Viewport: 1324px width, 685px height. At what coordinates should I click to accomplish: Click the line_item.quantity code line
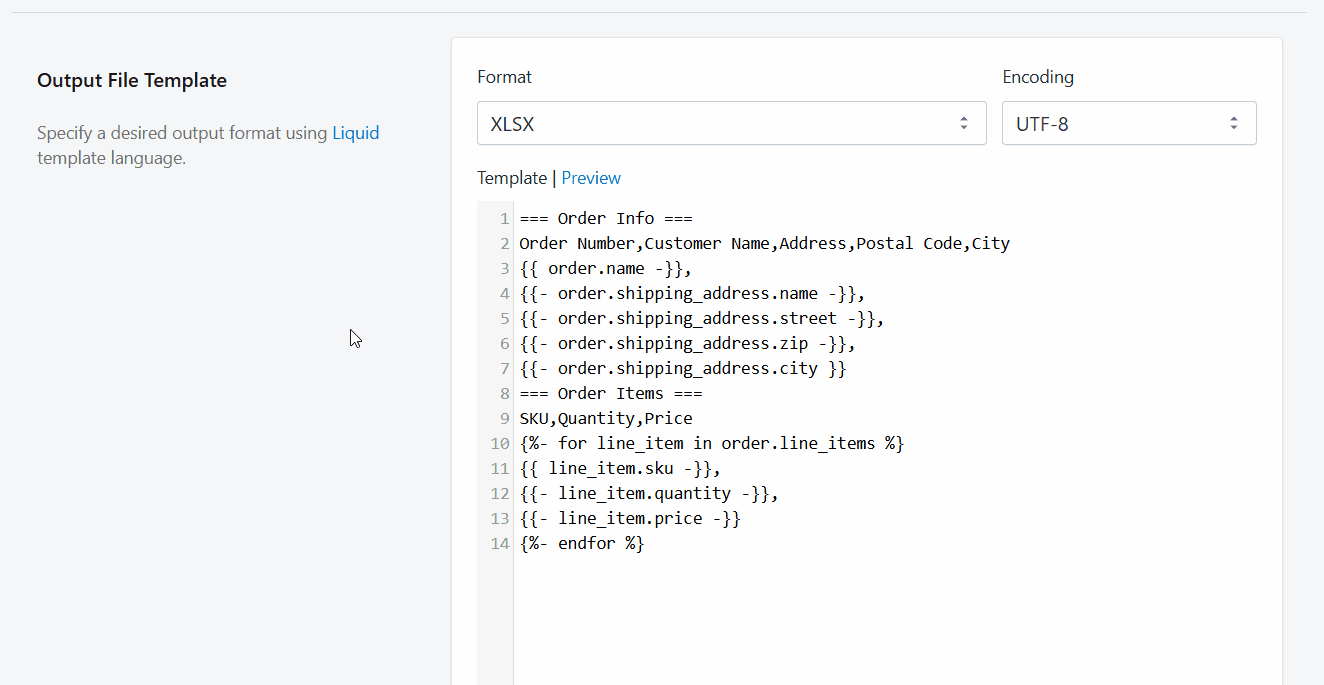(x=648, y=494)
